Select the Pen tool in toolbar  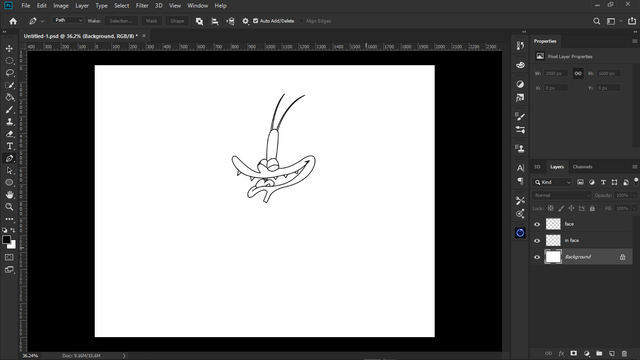[x=9, y=158]
